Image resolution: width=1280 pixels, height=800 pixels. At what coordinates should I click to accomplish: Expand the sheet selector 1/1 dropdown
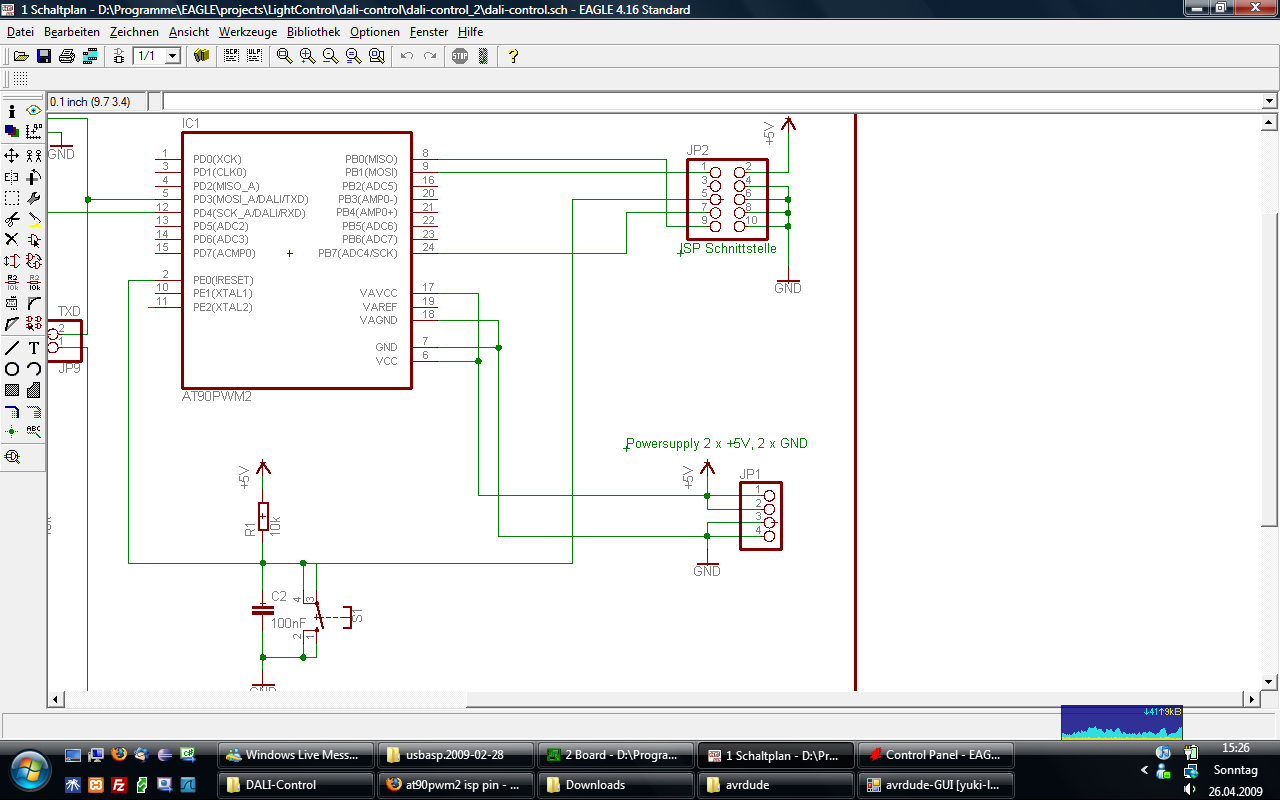[x=172, y=56]
